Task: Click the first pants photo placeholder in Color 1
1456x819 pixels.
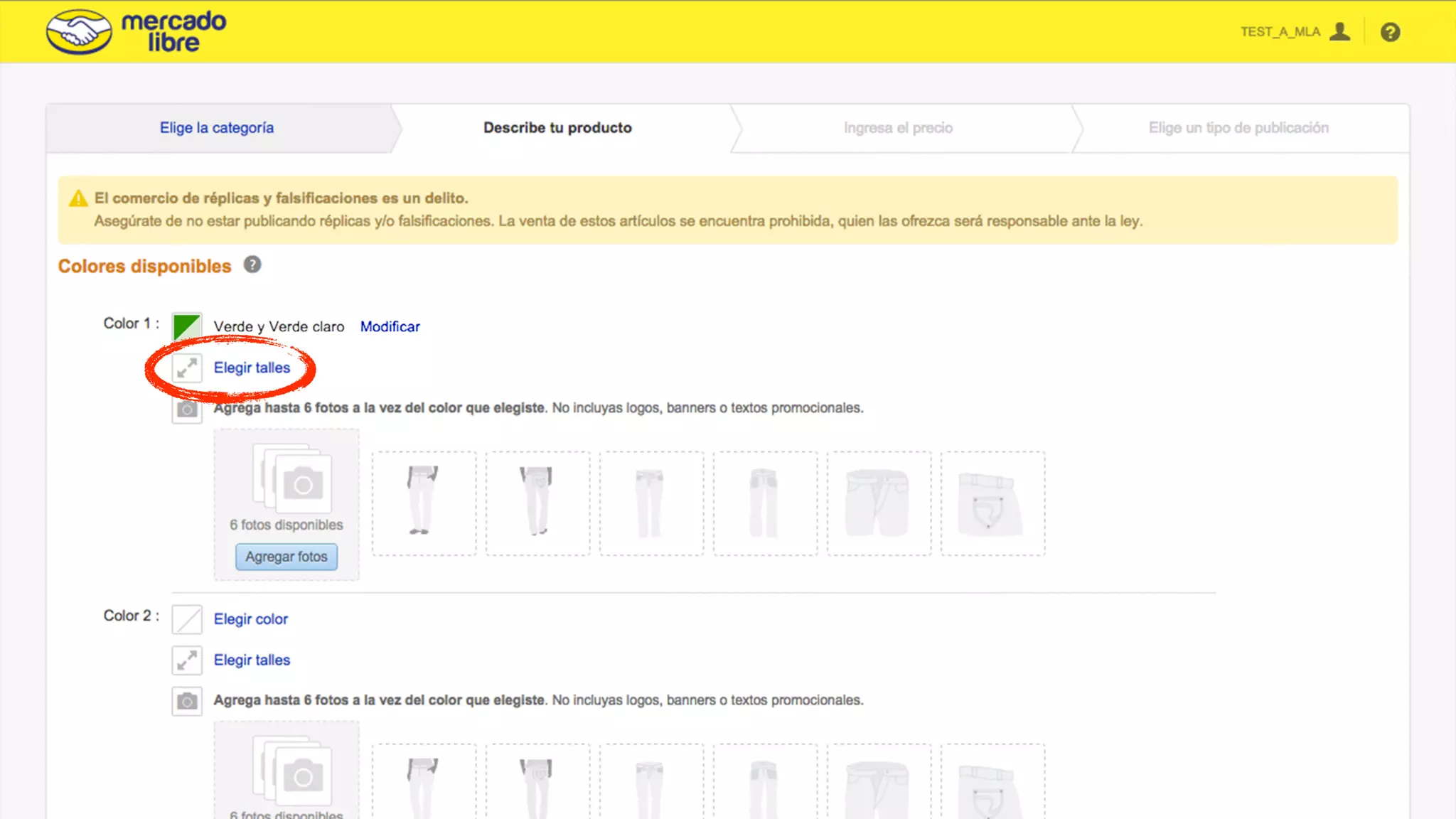Action: tap(424, 503)
